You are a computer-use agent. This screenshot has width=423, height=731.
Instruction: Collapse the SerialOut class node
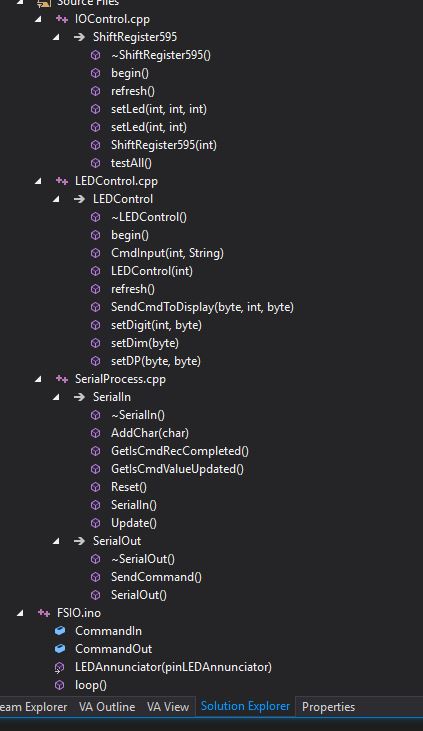coord(56,541)
